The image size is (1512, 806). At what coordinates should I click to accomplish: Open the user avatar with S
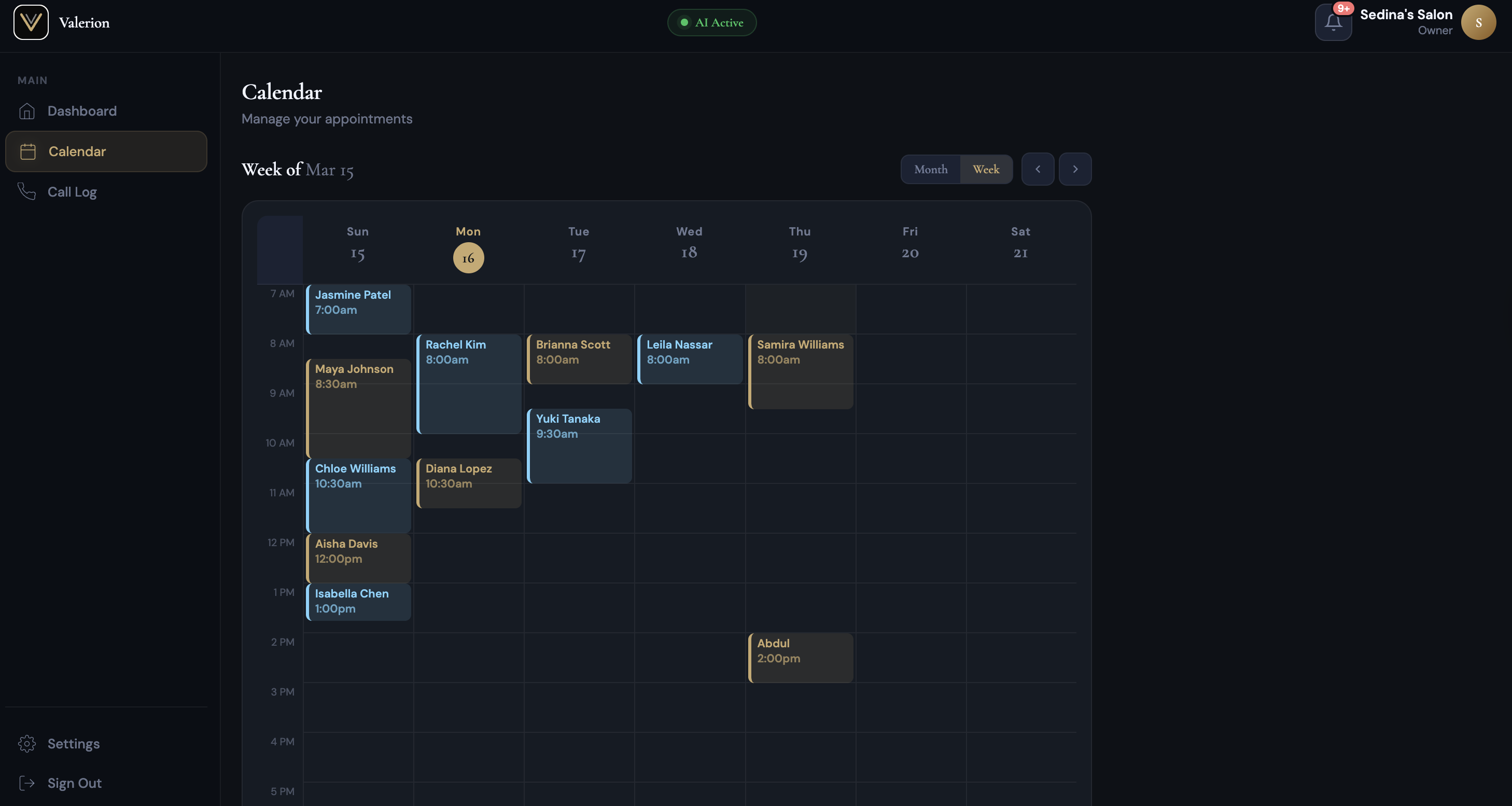pyautogui.click(x=1477, y=22)
